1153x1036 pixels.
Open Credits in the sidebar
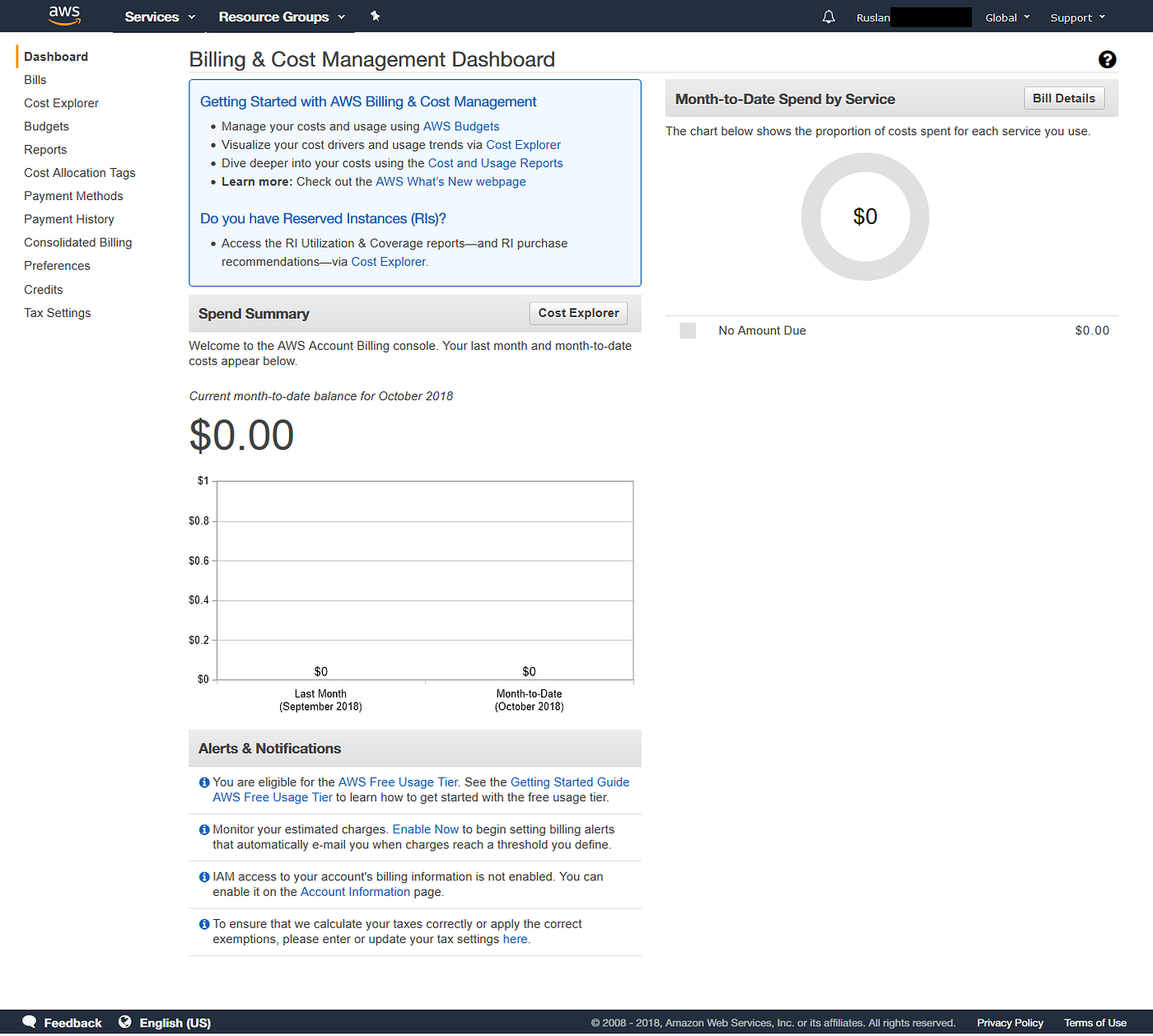pos(44,290)
